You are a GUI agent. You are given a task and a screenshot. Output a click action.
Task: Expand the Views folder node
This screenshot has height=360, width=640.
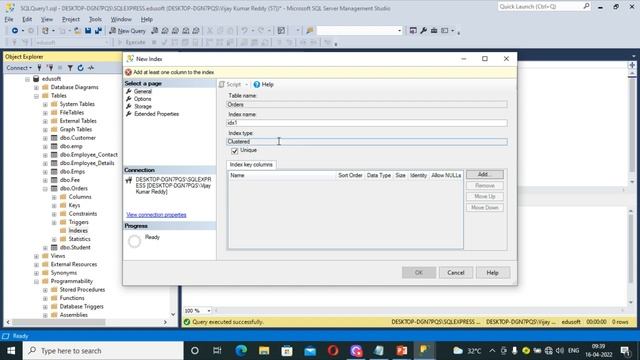(36, 256)
